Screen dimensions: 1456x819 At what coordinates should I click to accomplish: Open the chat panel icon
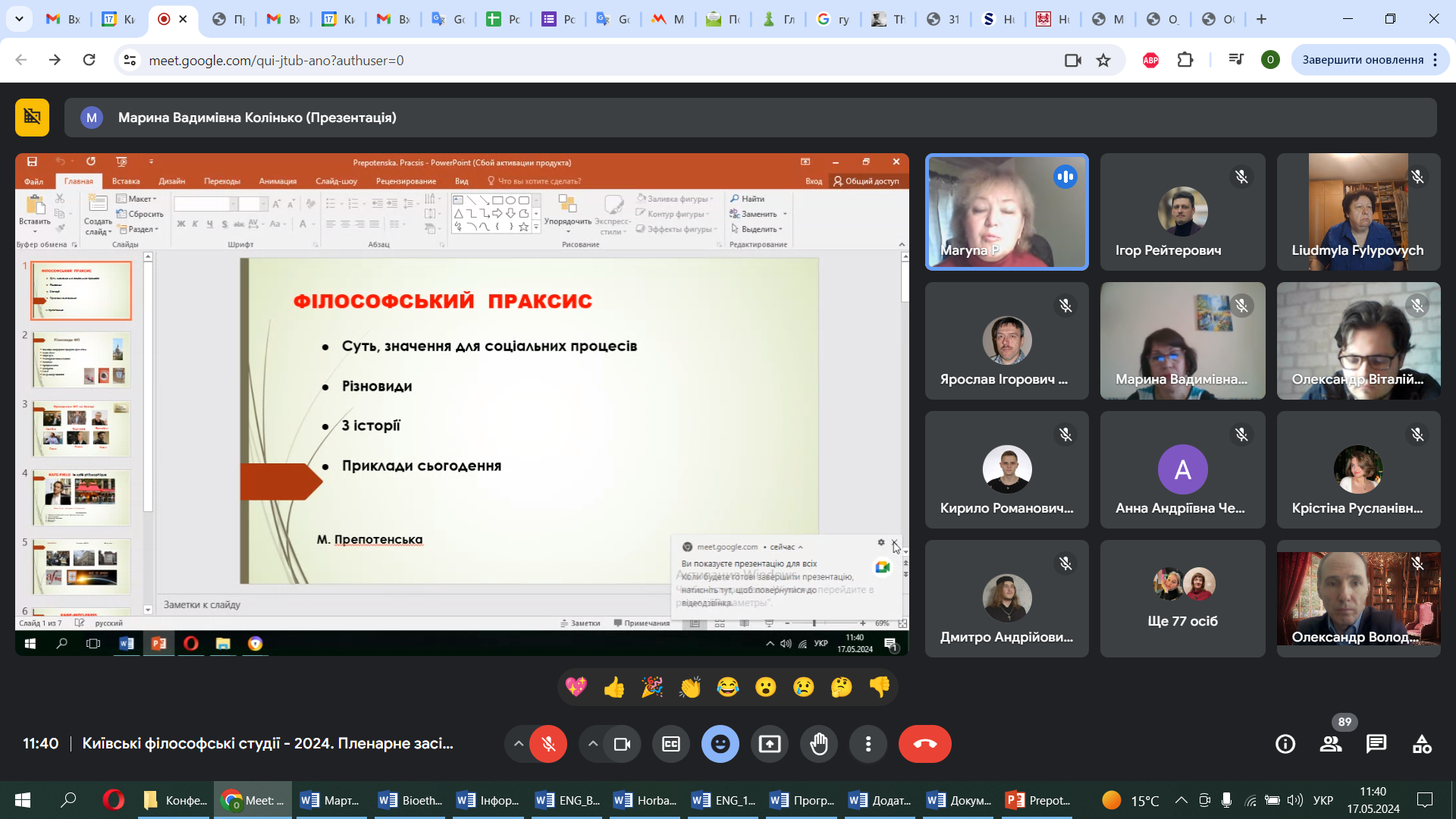[1376, 744]
